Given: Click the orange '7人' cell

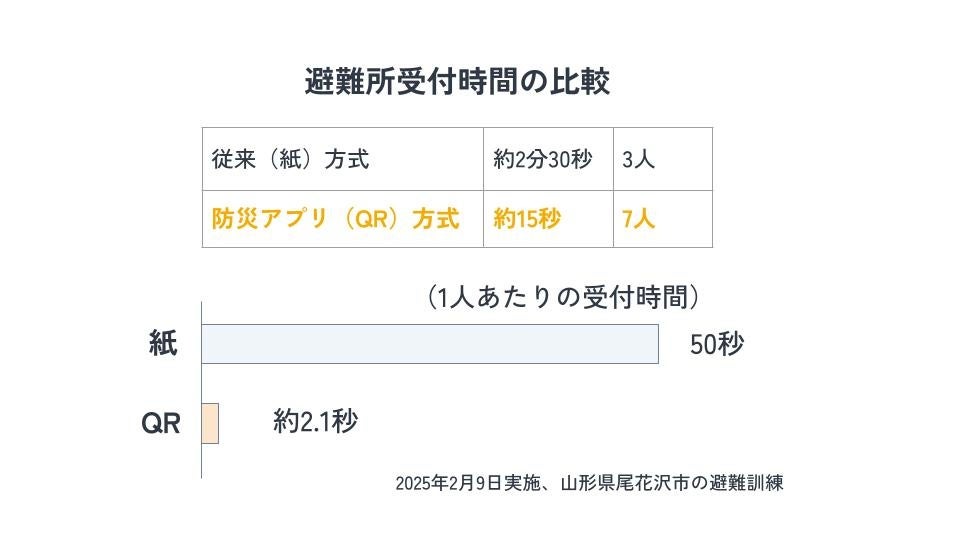Looking at the screenshot, I should point(638,219).
